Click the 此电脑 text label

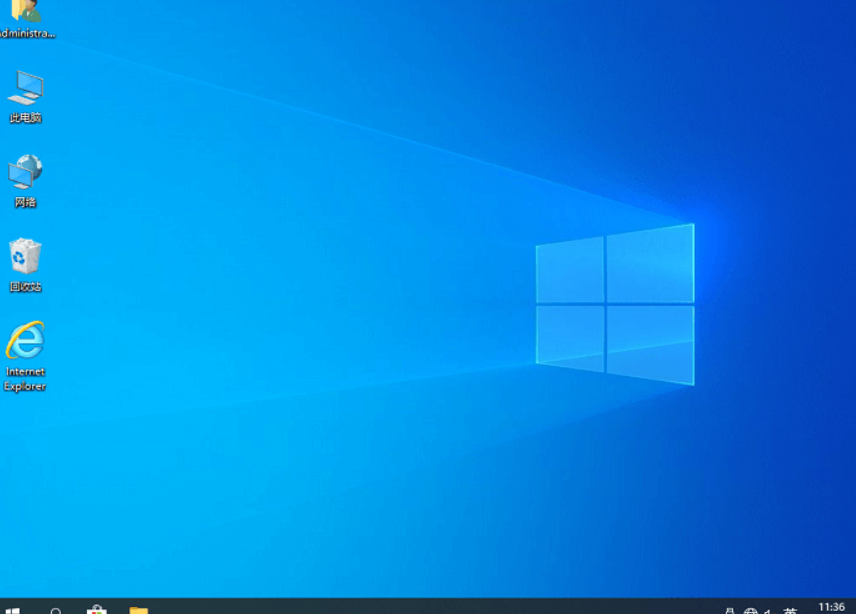tap(25, 118)
